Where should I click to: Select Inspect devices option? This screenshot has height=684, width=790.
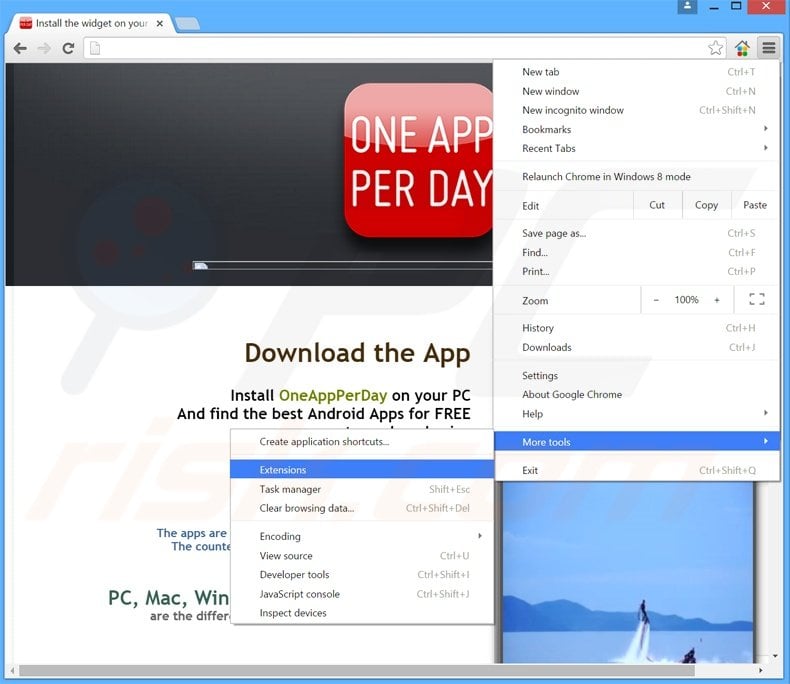[x=362, y=613]
